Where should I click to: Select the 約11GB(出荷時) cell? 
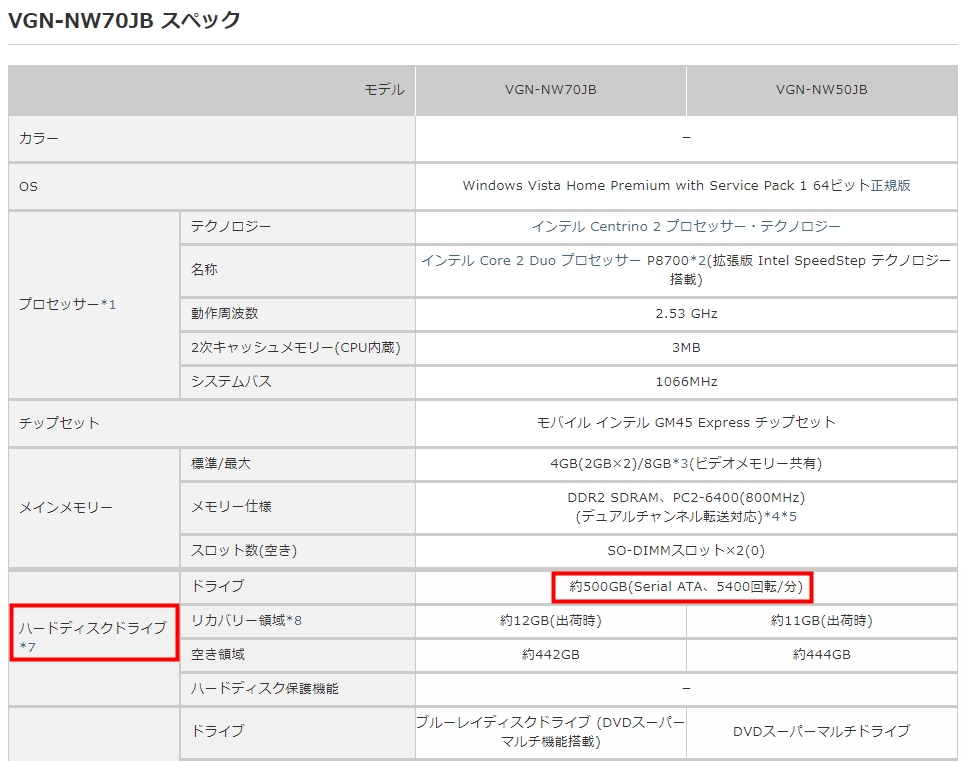pos(821,621)
